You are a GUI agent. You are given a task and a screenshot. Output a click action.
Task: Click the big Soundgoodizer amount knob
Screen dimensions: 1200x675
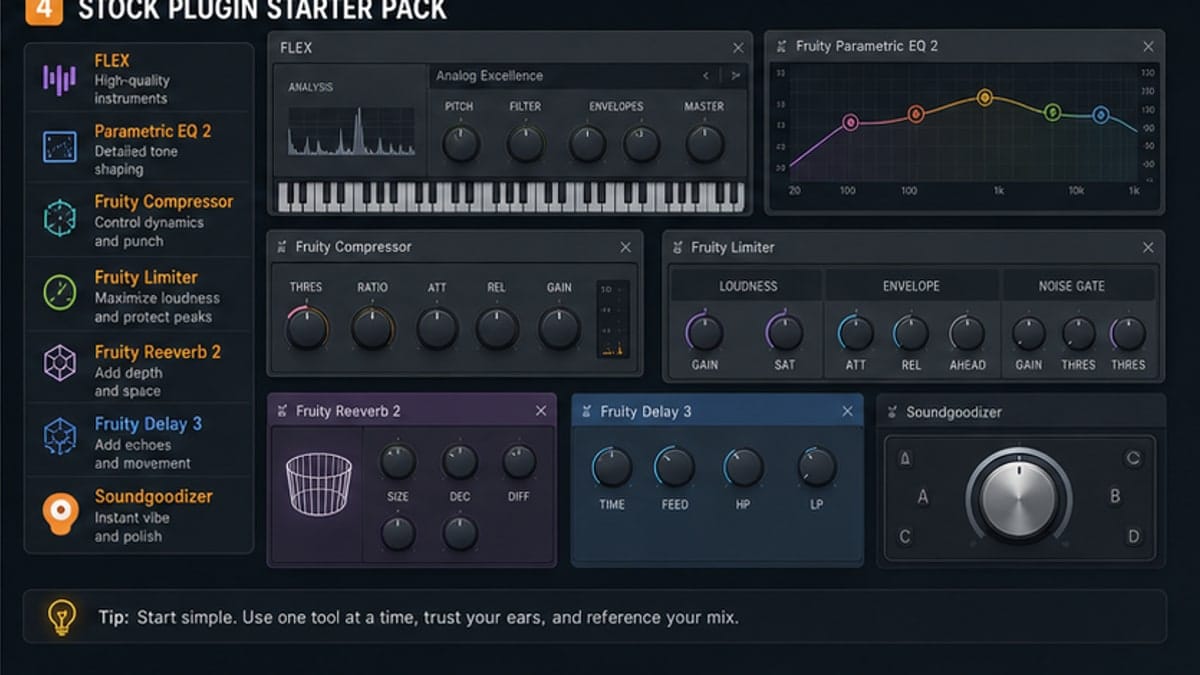tap(1018, 499)
